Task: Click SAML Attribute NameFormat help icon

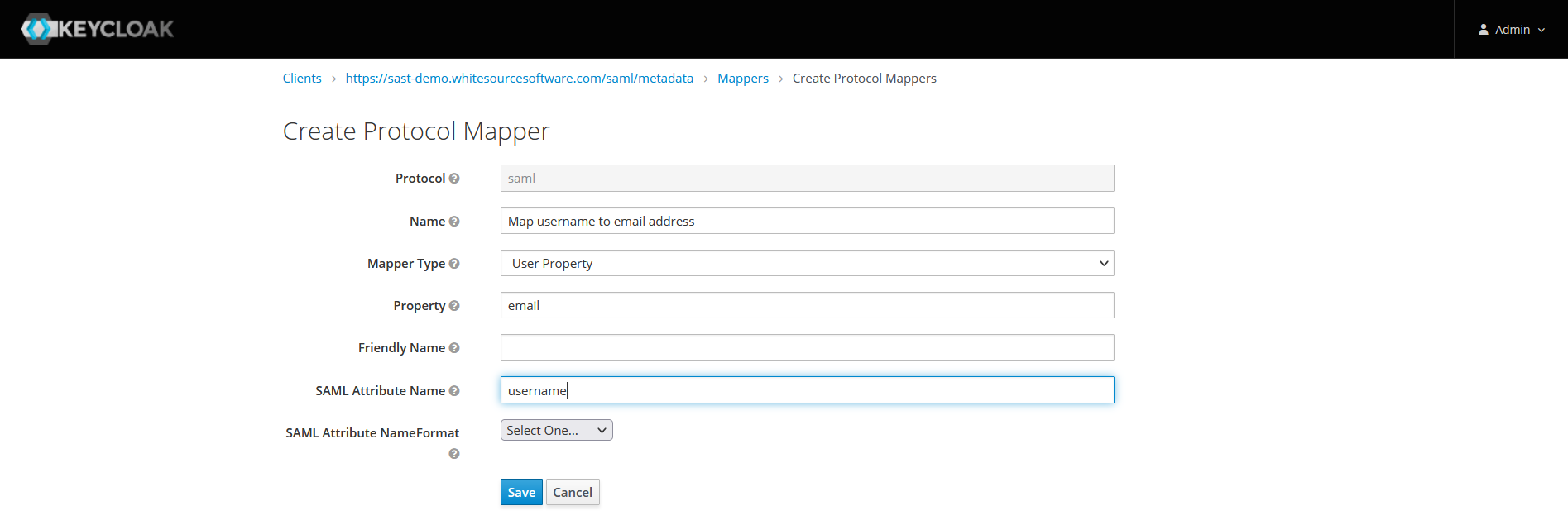Action: (454, 454)
